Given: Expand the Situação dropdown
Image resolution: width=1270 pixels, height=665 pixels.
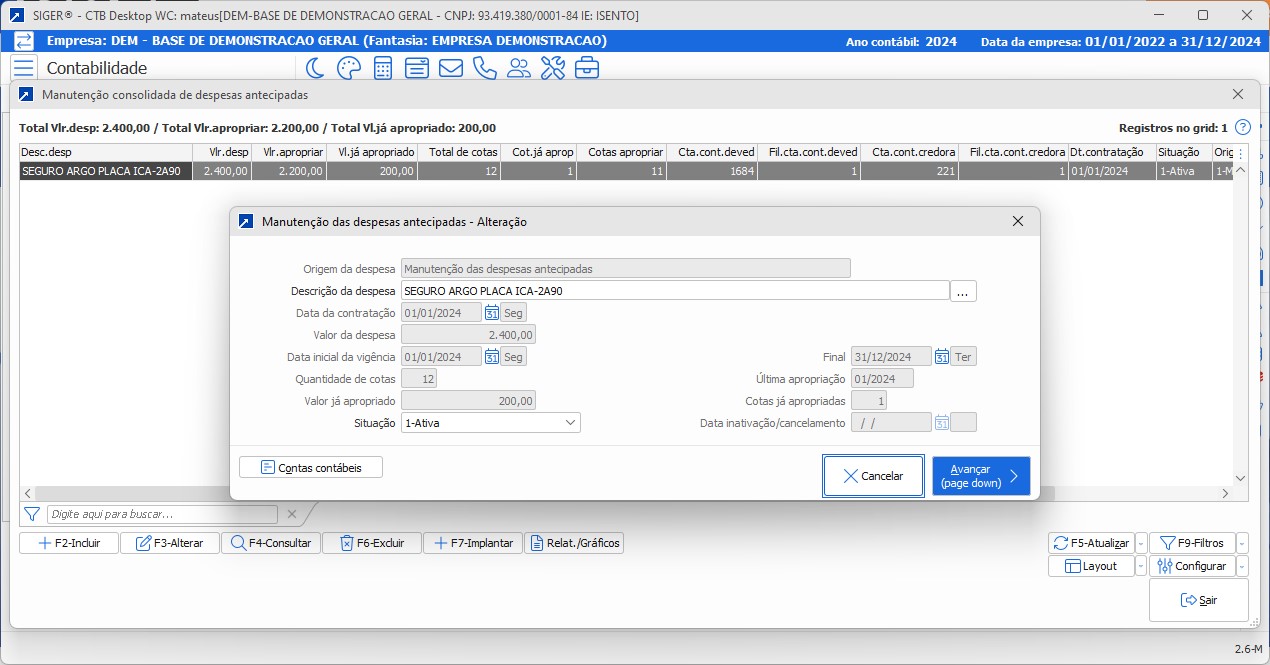Looking at the screenshot, I should (570, 423).
